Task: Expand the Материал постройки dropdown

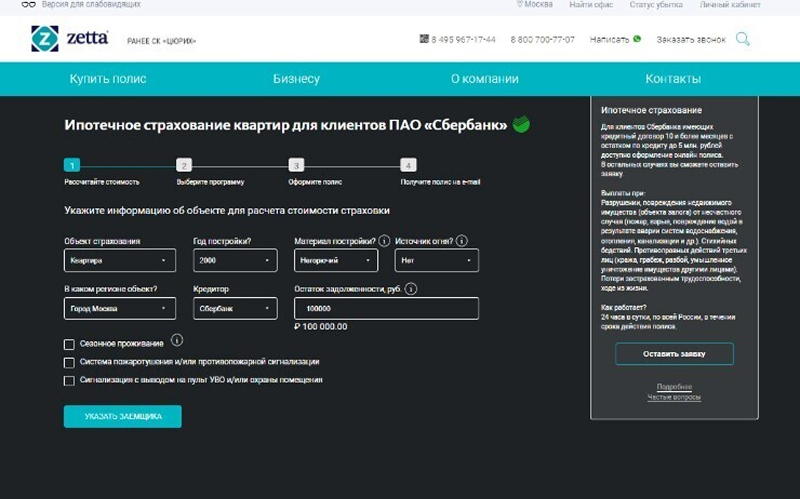Action: (336, 260)
